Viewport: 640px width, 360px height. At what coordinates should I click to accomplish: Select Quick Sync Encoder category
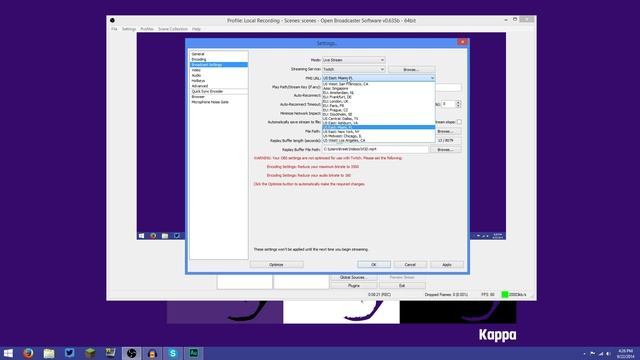pos(219,91)
